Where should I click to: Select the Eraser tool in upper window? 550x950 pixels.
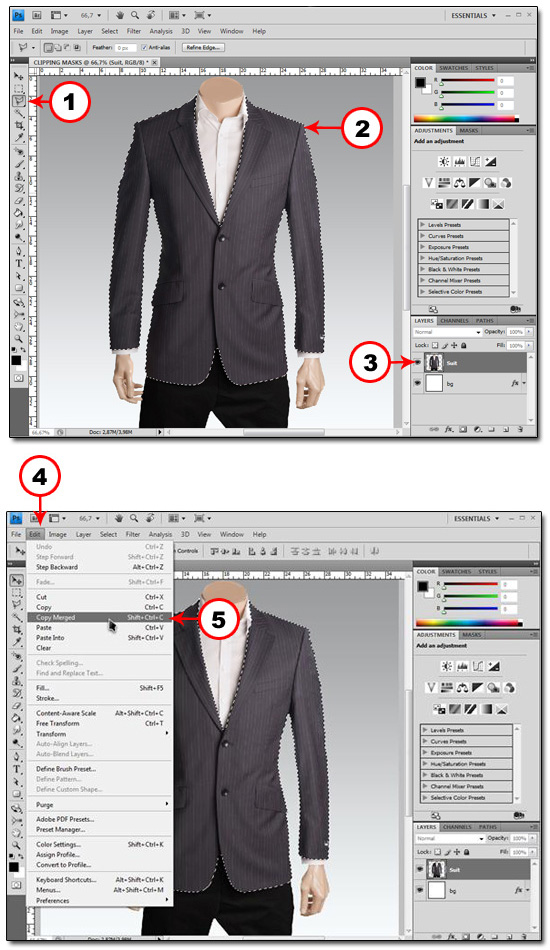tap(19, 201)
